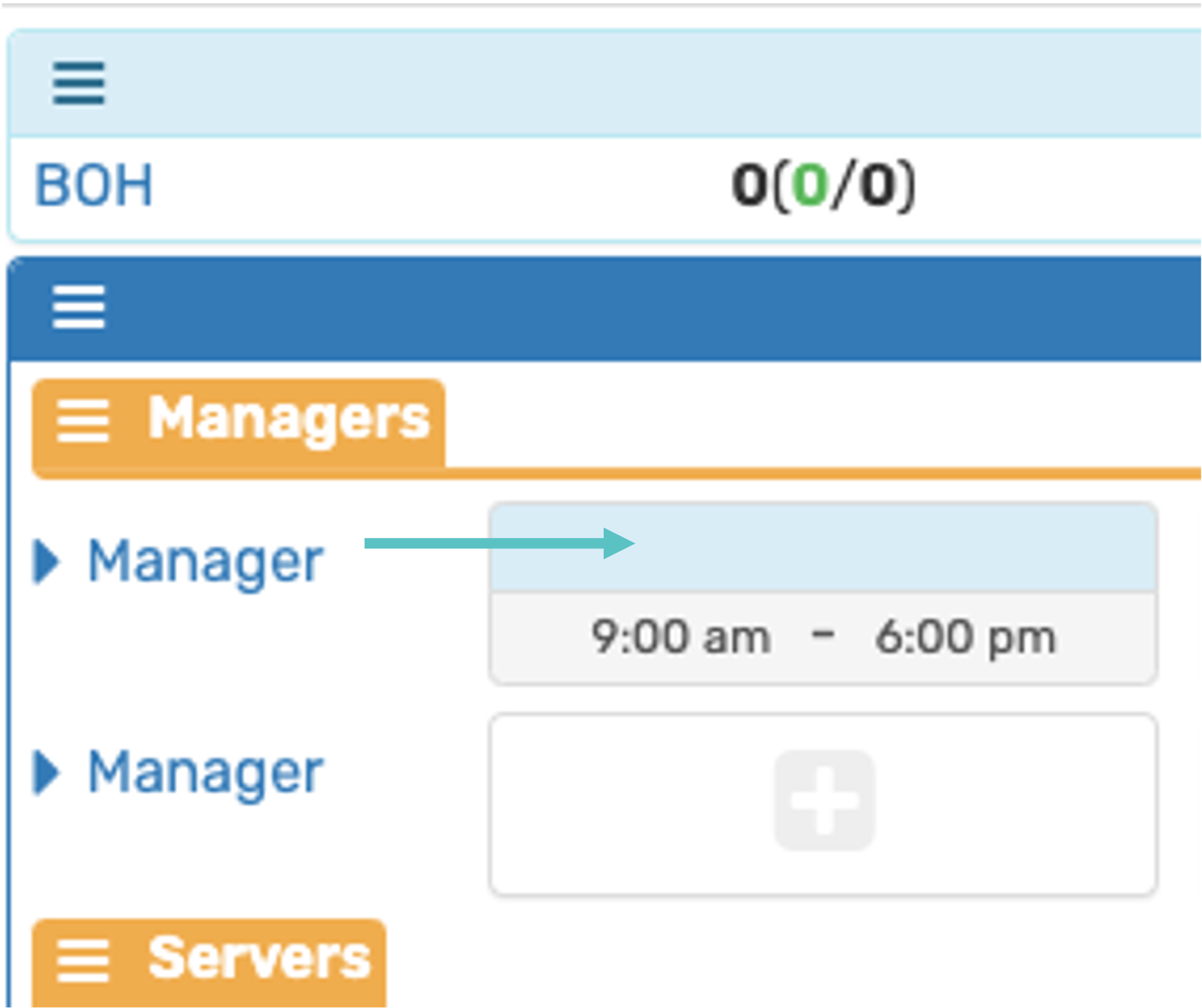Click the white hamburger icon in the dark blue bar
This screenshot has width=1202, height=1008.
(78, 307)
